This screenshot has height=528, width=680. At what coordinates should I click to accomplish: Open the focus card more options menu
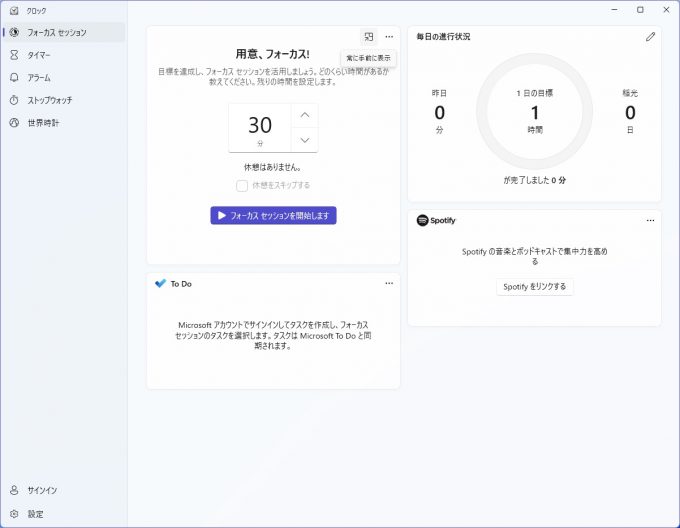pos(389,37)
